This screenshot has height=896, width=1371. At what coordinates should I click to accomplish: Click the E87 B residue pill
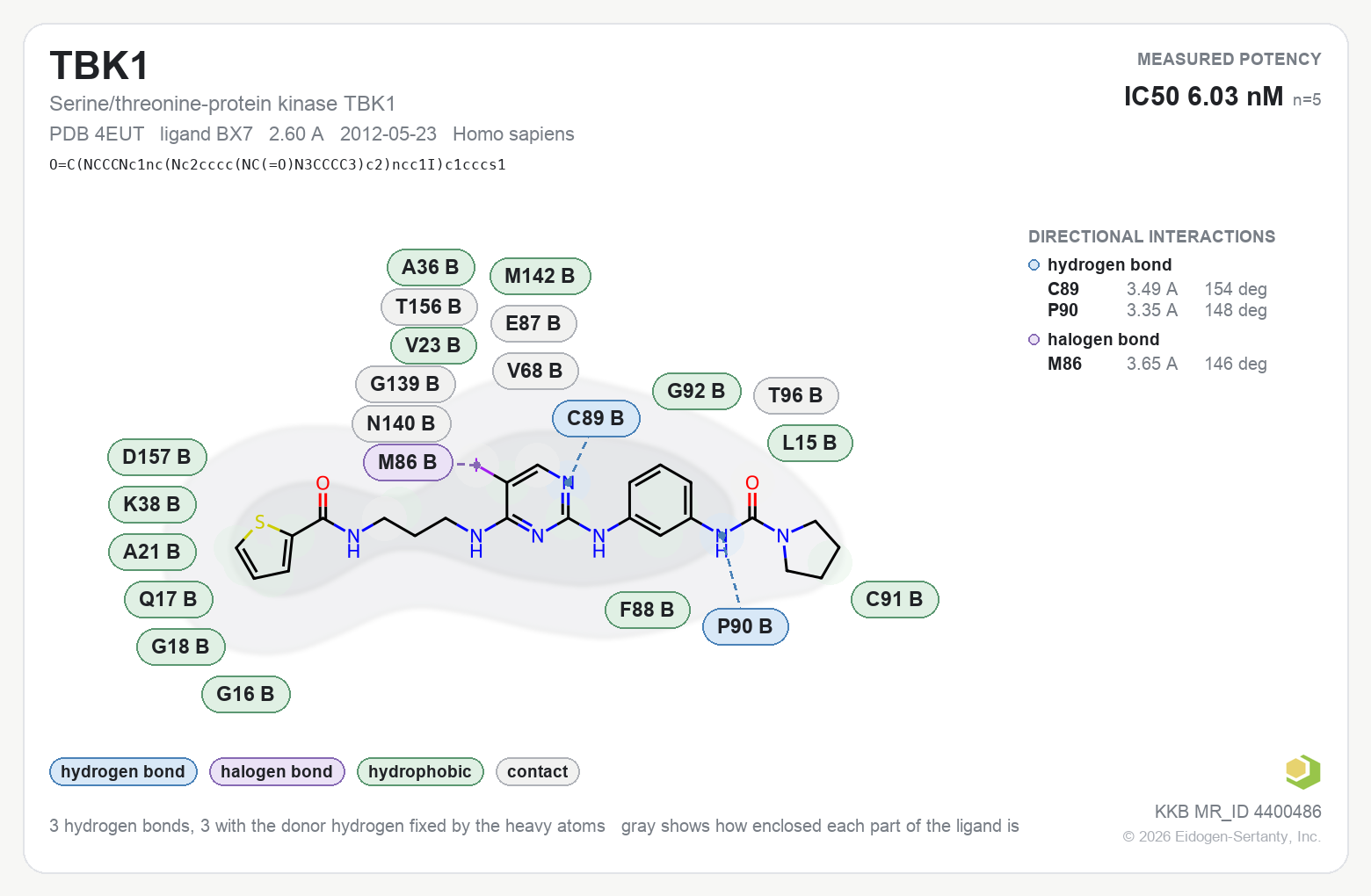pos(533,323)
